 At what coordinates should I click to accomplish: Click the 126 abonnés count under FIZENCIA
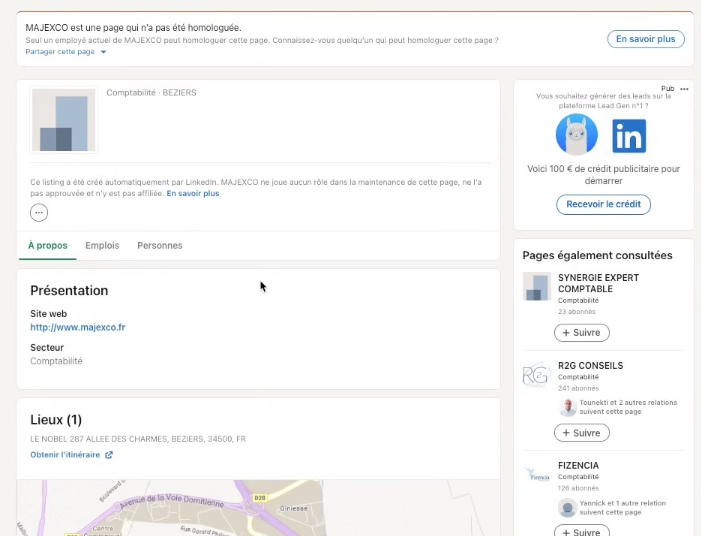(578, 488)
